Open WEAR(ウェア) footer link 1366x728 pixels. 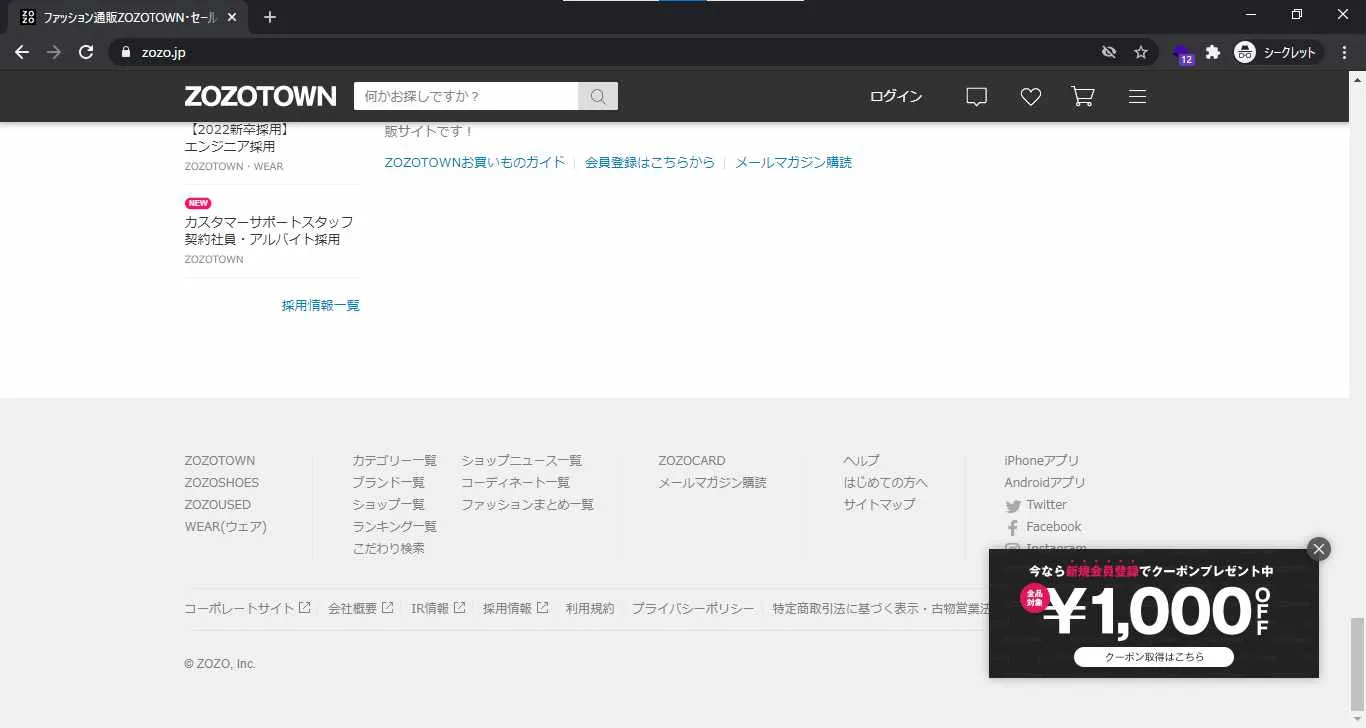pyautogui.click(x=225, y=527)
